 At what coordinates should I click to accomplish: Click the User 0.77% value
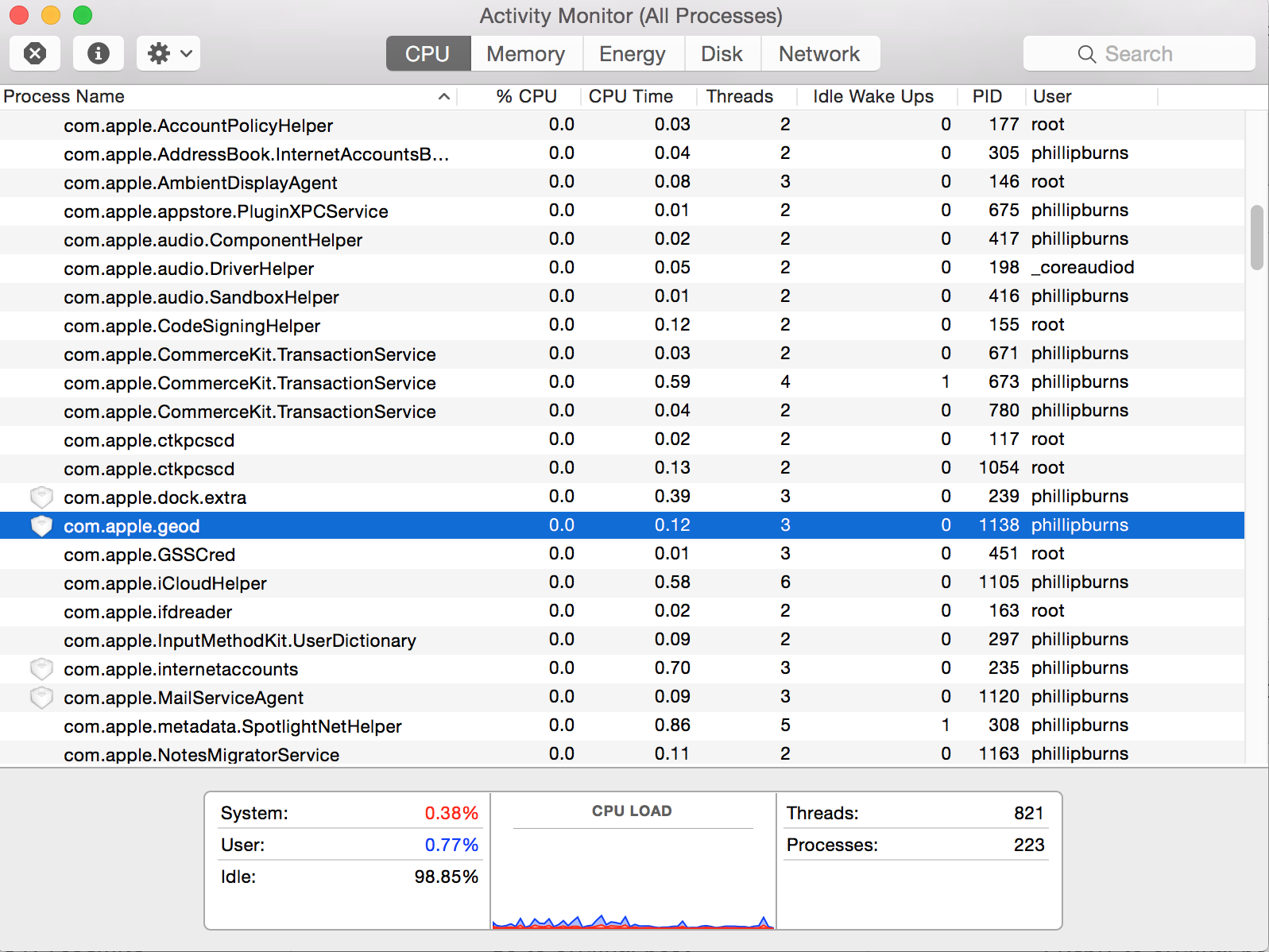pyautogui.click(x=451, y=845)
